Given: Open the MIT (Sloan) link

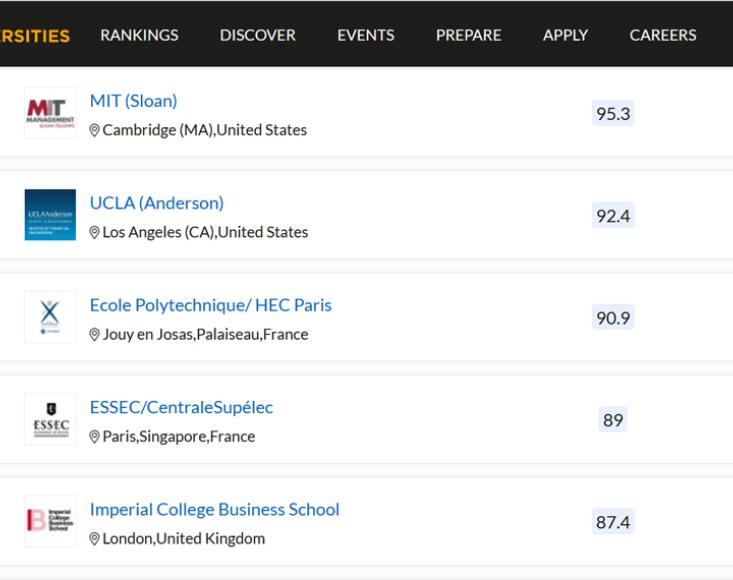Looking at the screenshot, I should coord(133,101).
